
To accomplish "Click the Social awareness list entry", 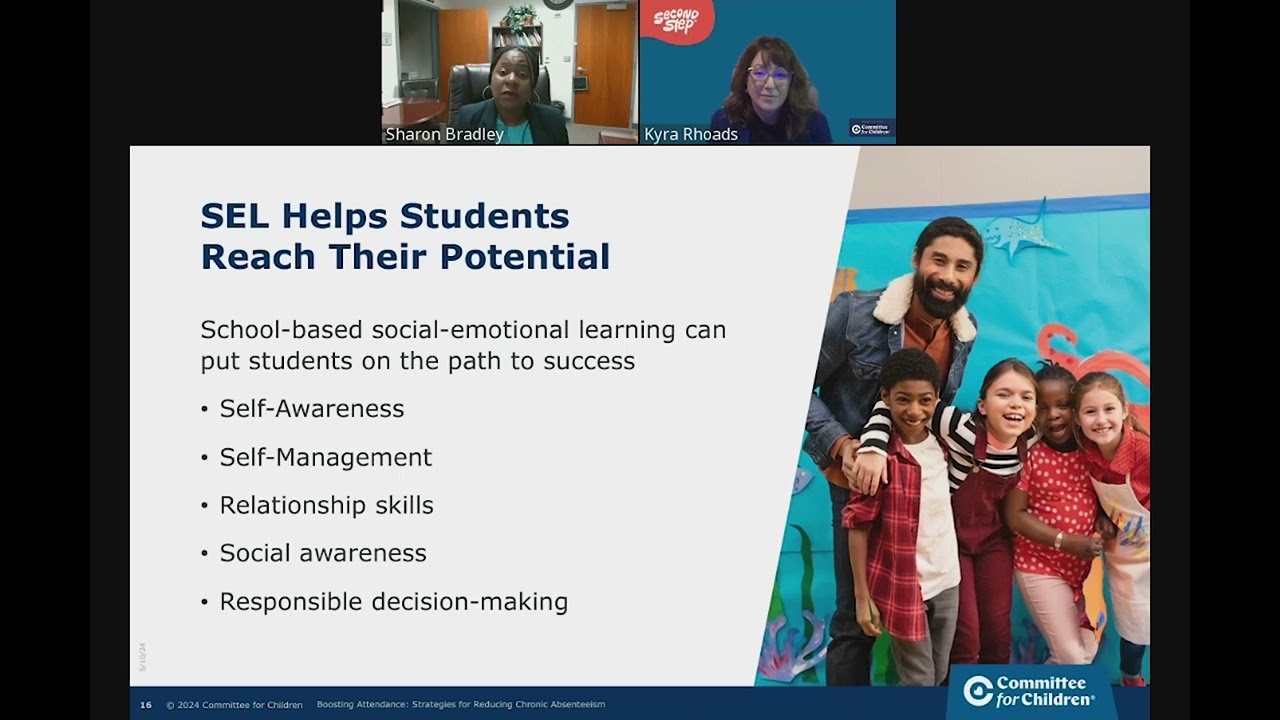I will click(321, 552).
